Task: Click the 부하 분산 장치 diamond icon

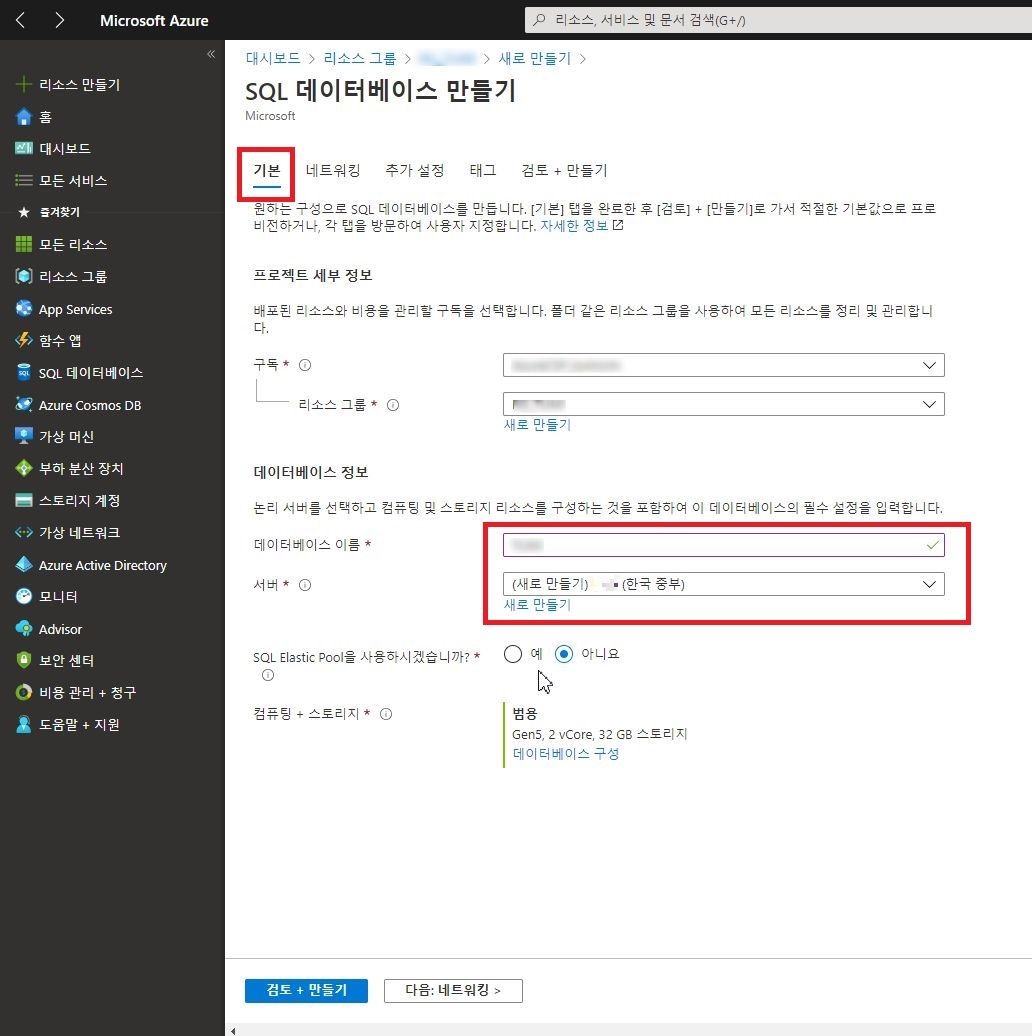Action: pyautogui.click(x=24, y=468)
